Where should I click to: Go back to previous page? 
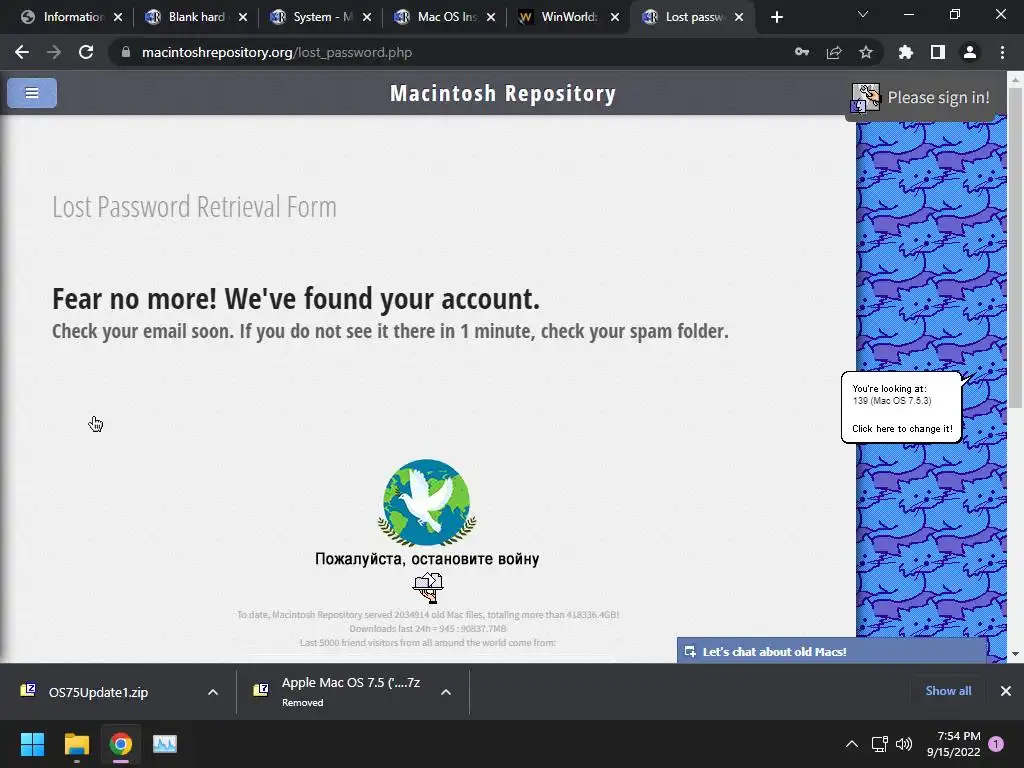pyautogui.click(x=22, y=52)
